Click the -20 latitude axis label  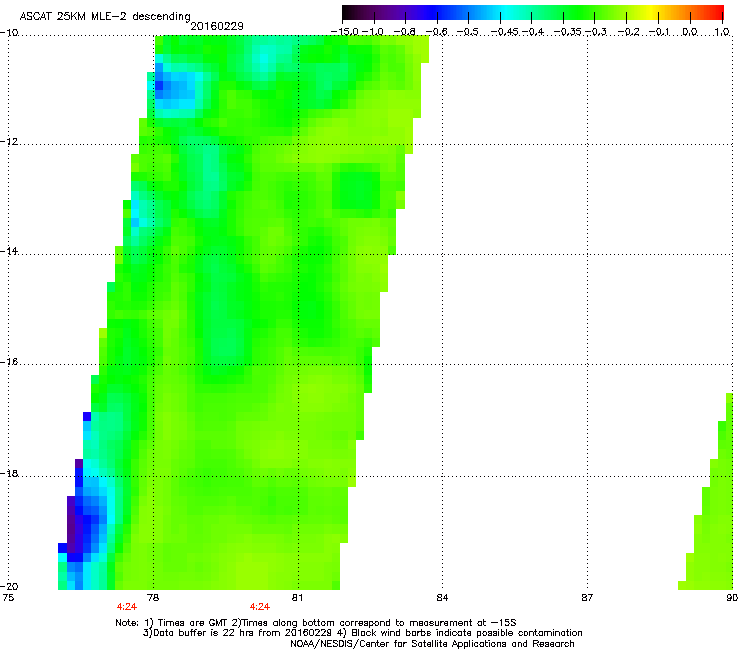tap(9, 586)
